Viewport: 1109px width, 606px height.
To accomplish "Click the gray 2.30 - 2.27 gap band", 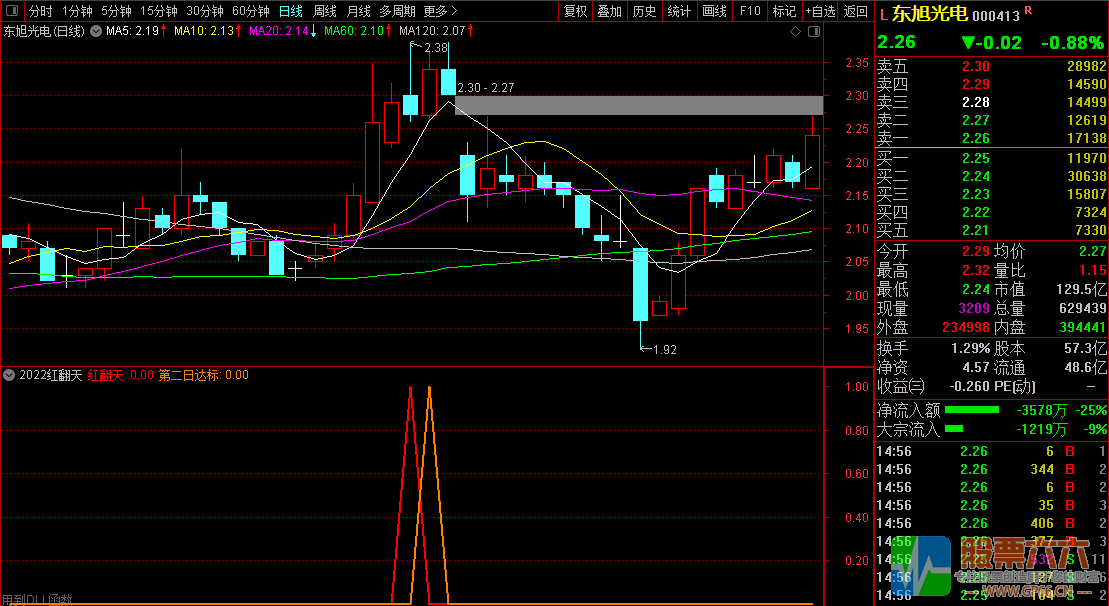I will pyautogui.click(x=638, y=105).
